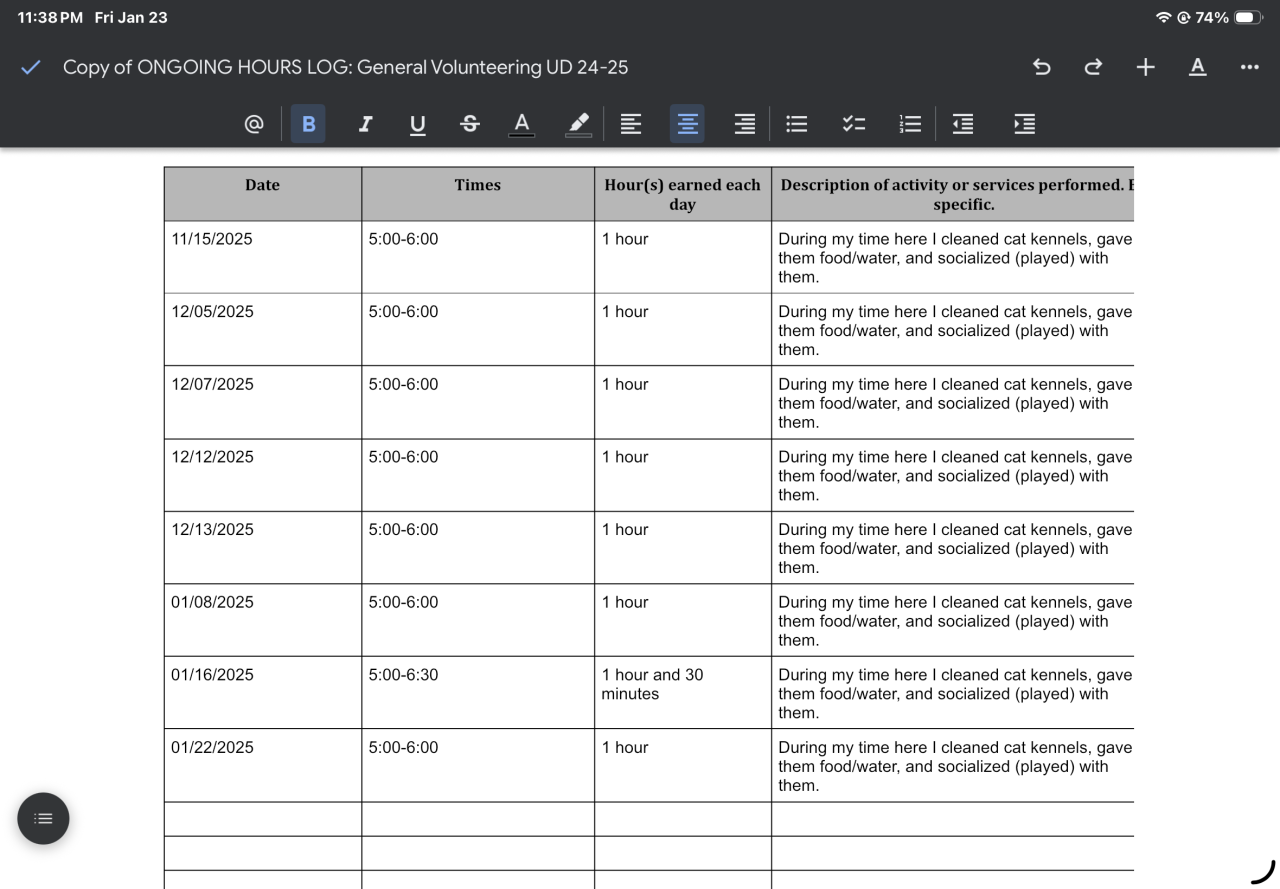The width and height of the screenshot is (1280, 889).
Task: Apply strikethrough formatting
Action: pos(470,124)
